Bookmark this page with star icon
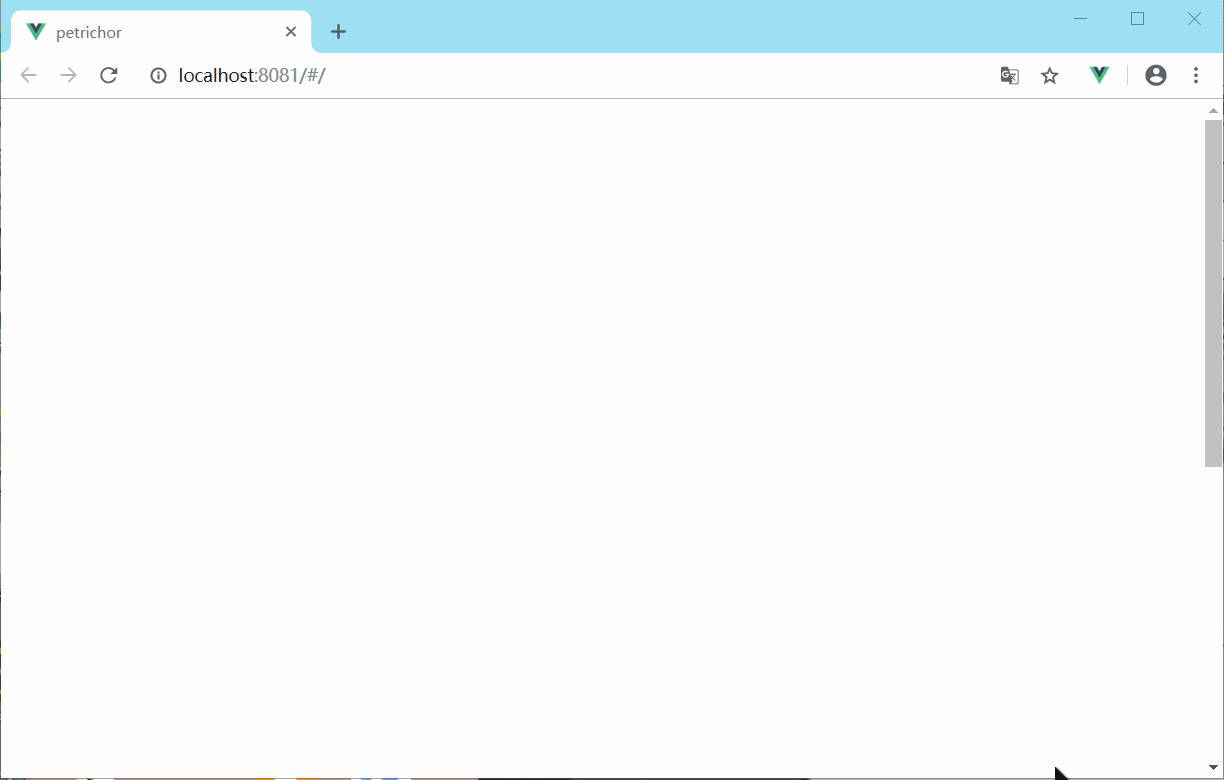 (x=1050, y=75)
